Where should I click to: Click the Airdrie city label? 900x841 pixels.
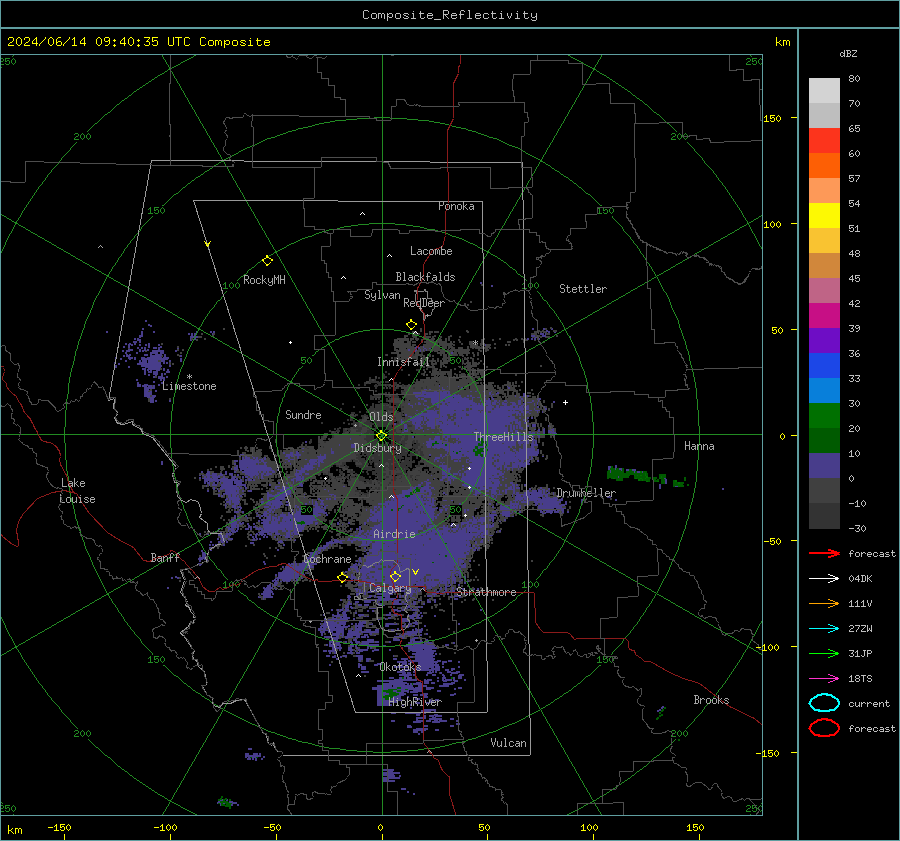[x=394, y=534]
